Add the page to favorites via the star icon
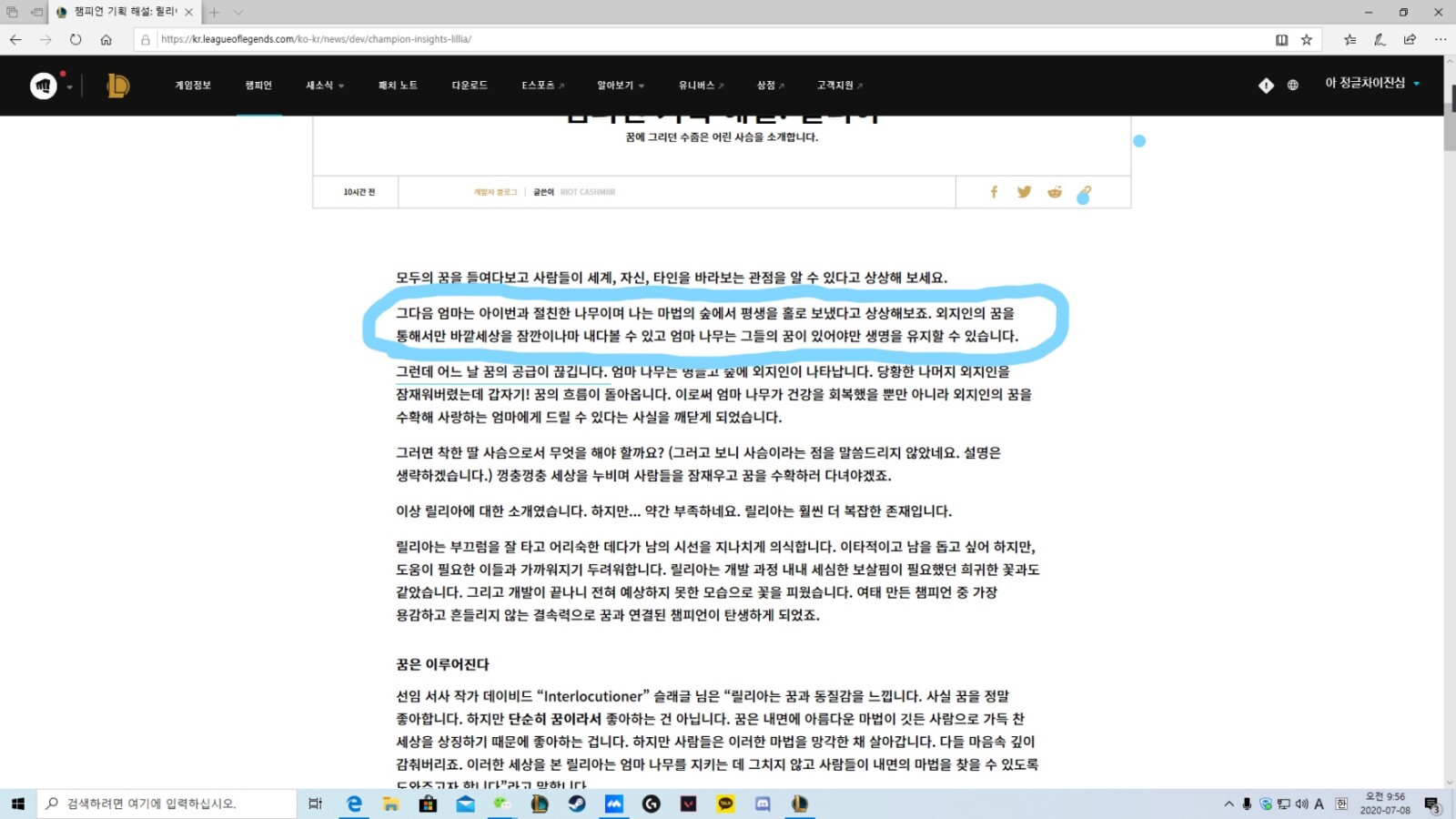 [x=1306, y=39]
